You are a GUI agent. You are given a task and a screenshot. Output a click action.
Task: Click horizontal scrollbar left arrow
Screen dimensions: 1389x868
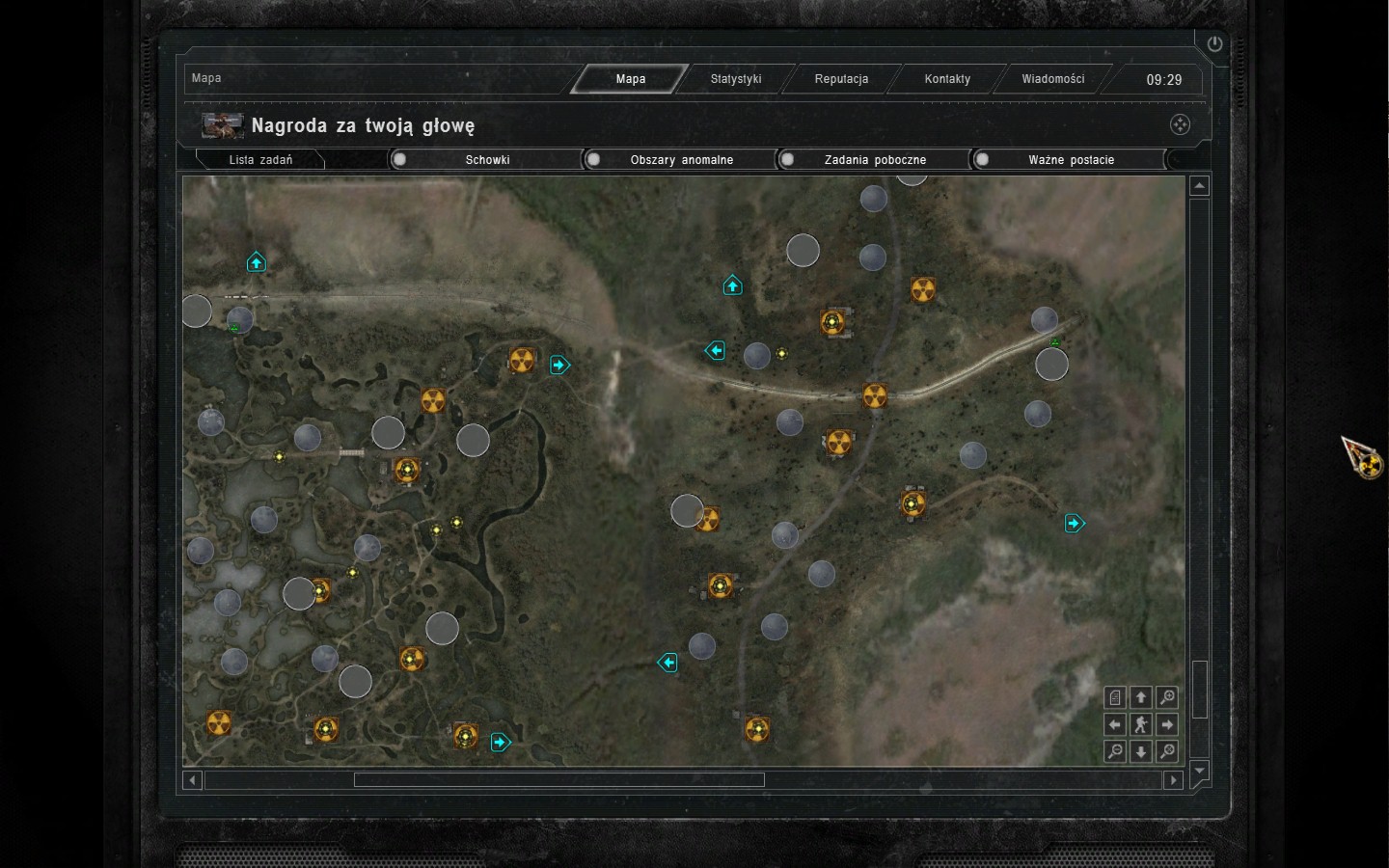pos(193,779)
